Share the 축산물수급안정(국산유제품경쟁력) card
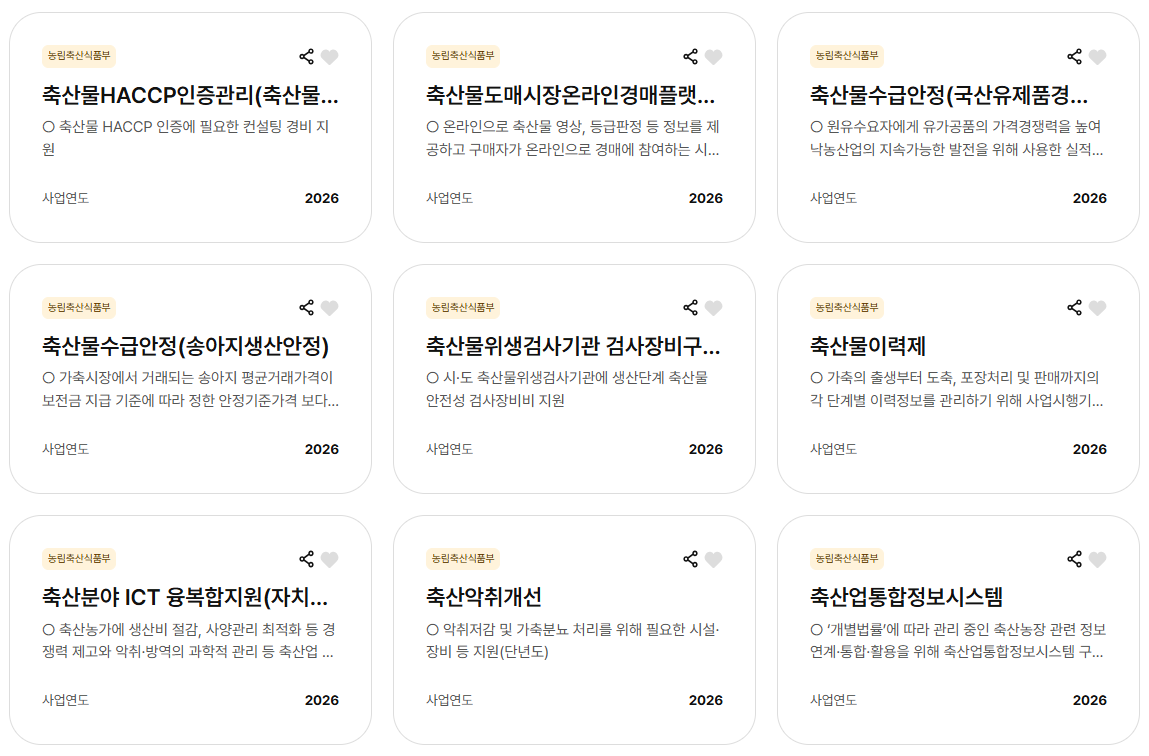 coord(1074,57)
